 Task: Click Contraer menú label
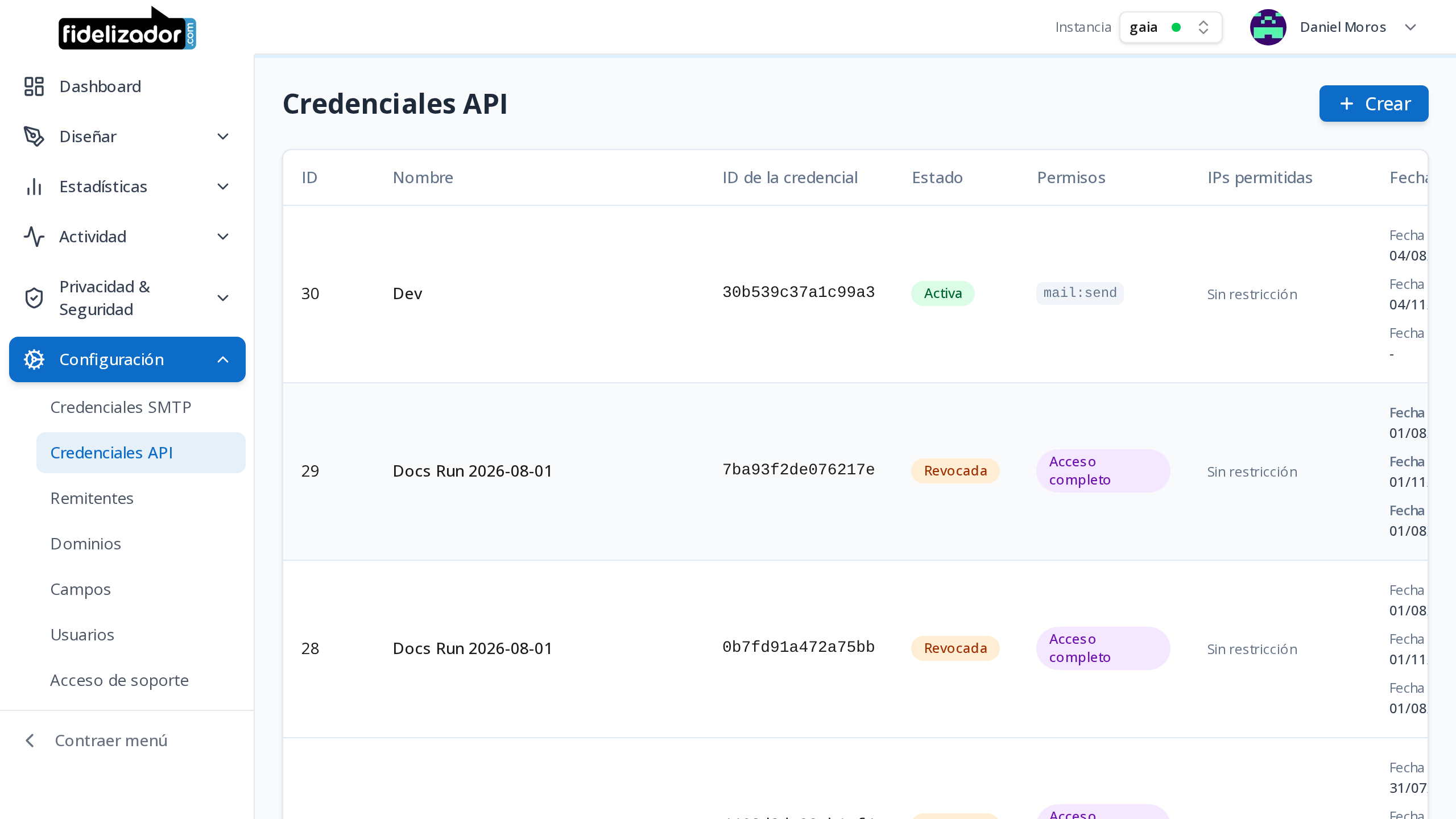click(x=111, y=741)
